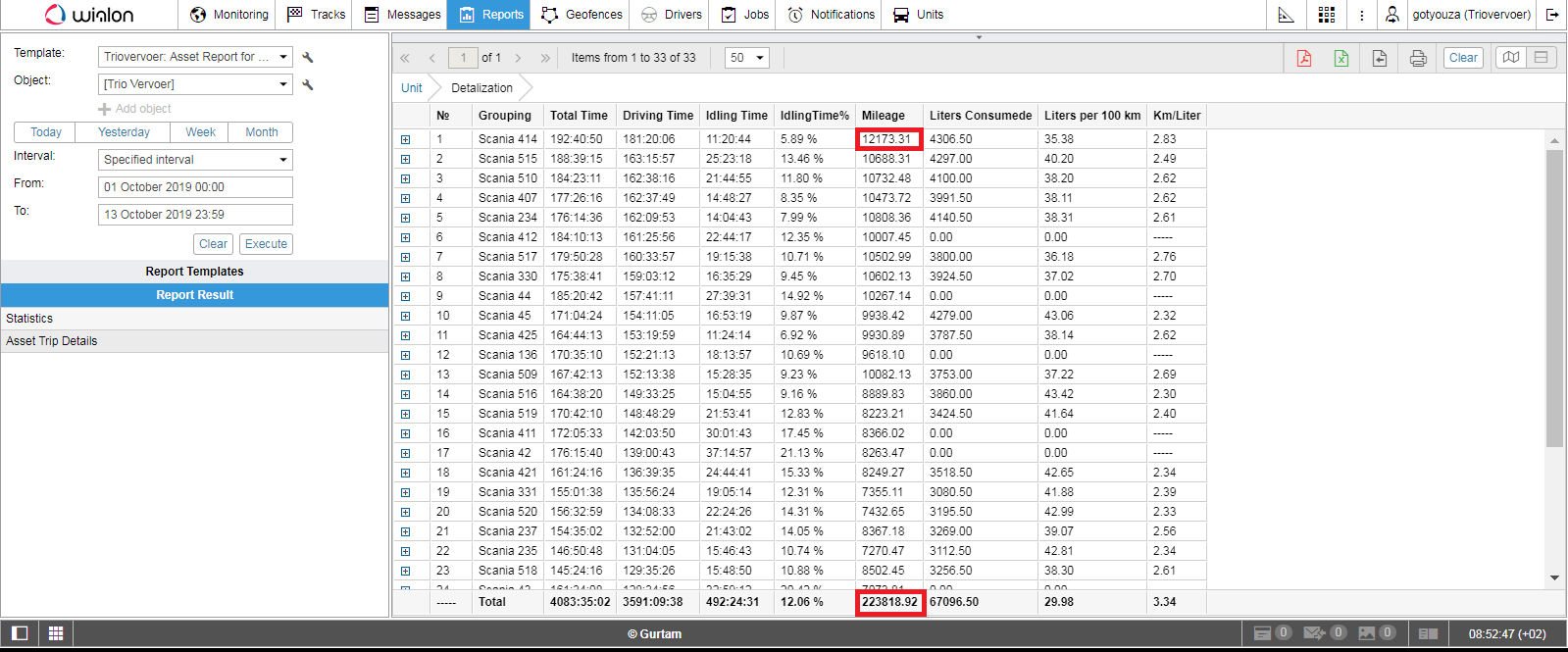1568x652 pixels.
Task: Go to next report page arrow
Action: tap(518, 58)
